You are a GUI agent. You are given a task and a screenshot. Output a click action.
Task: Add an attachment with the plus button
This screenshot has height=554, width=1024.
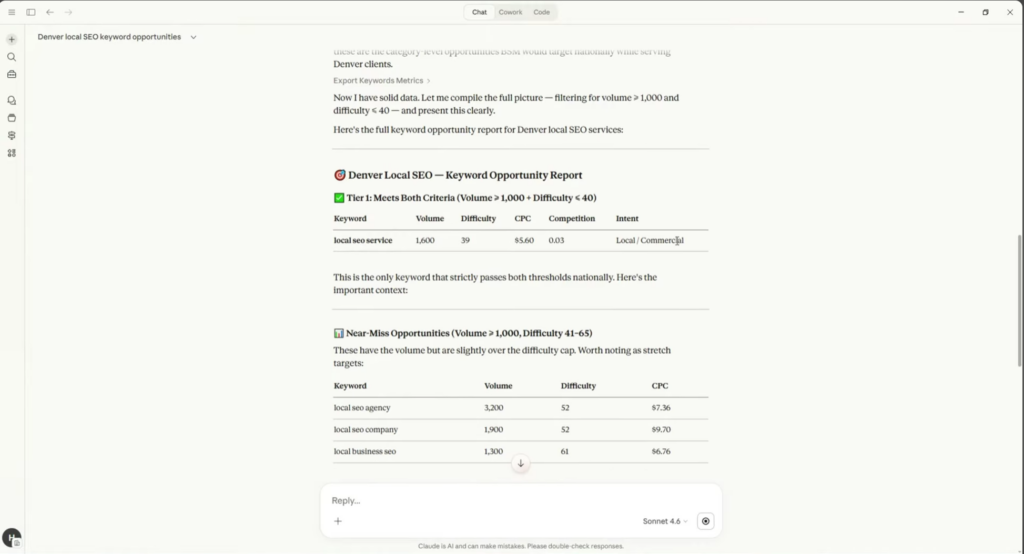click(338, 521)
